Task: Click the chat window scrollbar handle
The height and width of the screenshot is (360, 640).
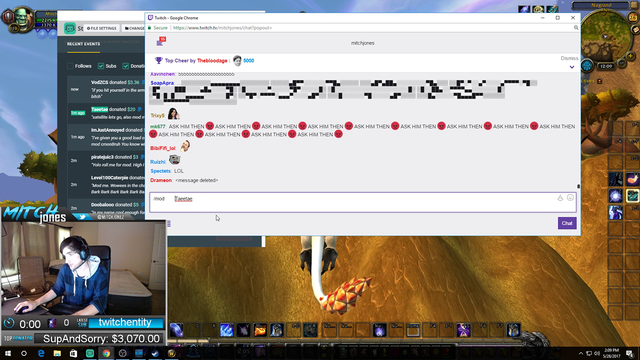Action: 578,186
